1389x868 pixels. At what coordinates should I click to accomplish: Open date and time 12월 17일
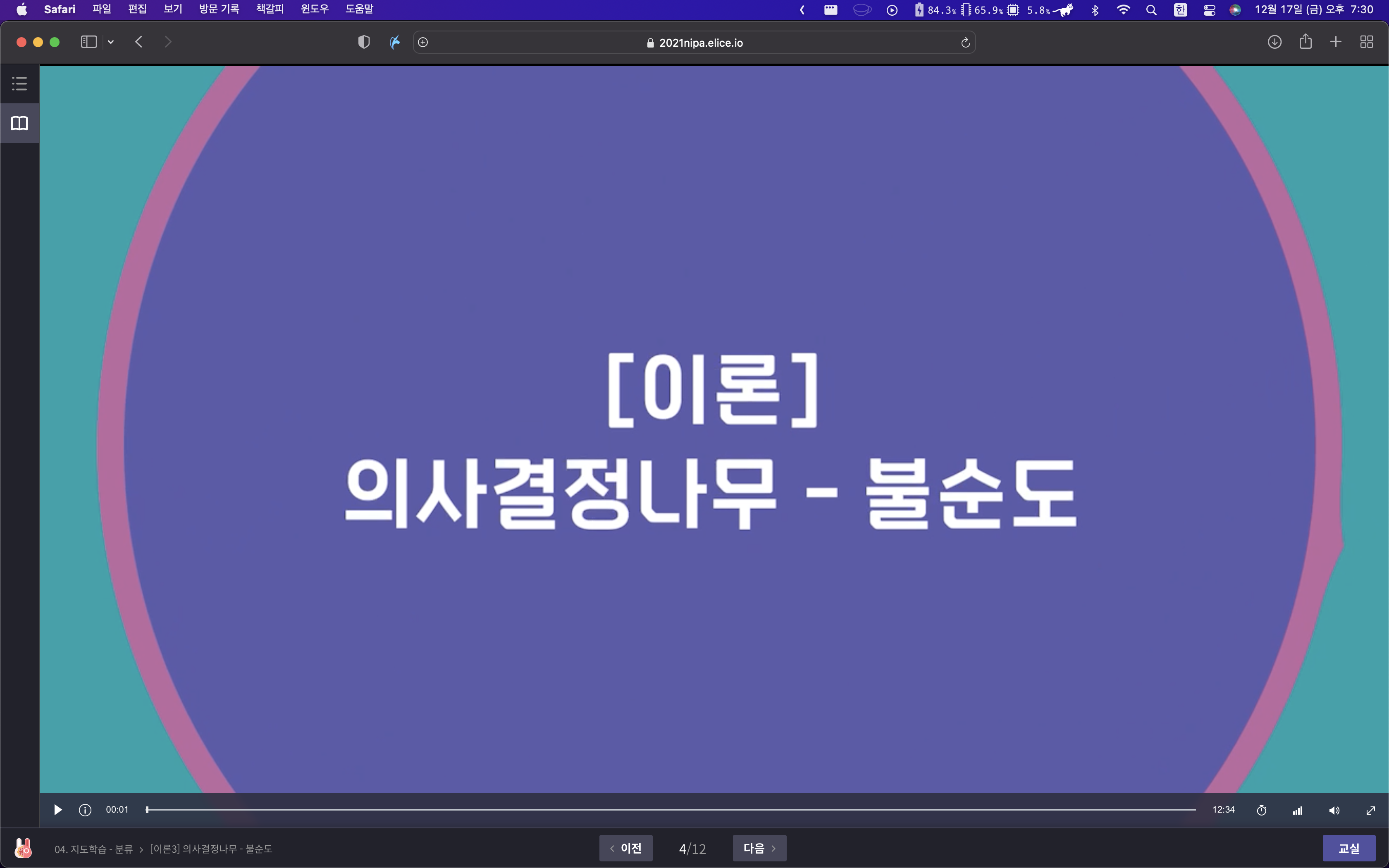coord(1314,10)
